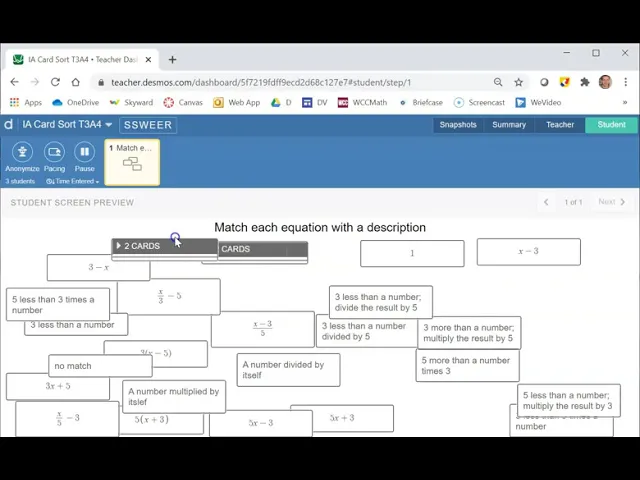The image size is (640, 480).
Task: Select the x/5 − 3 card
Action: pyautogui.click(x=67, y=418)
